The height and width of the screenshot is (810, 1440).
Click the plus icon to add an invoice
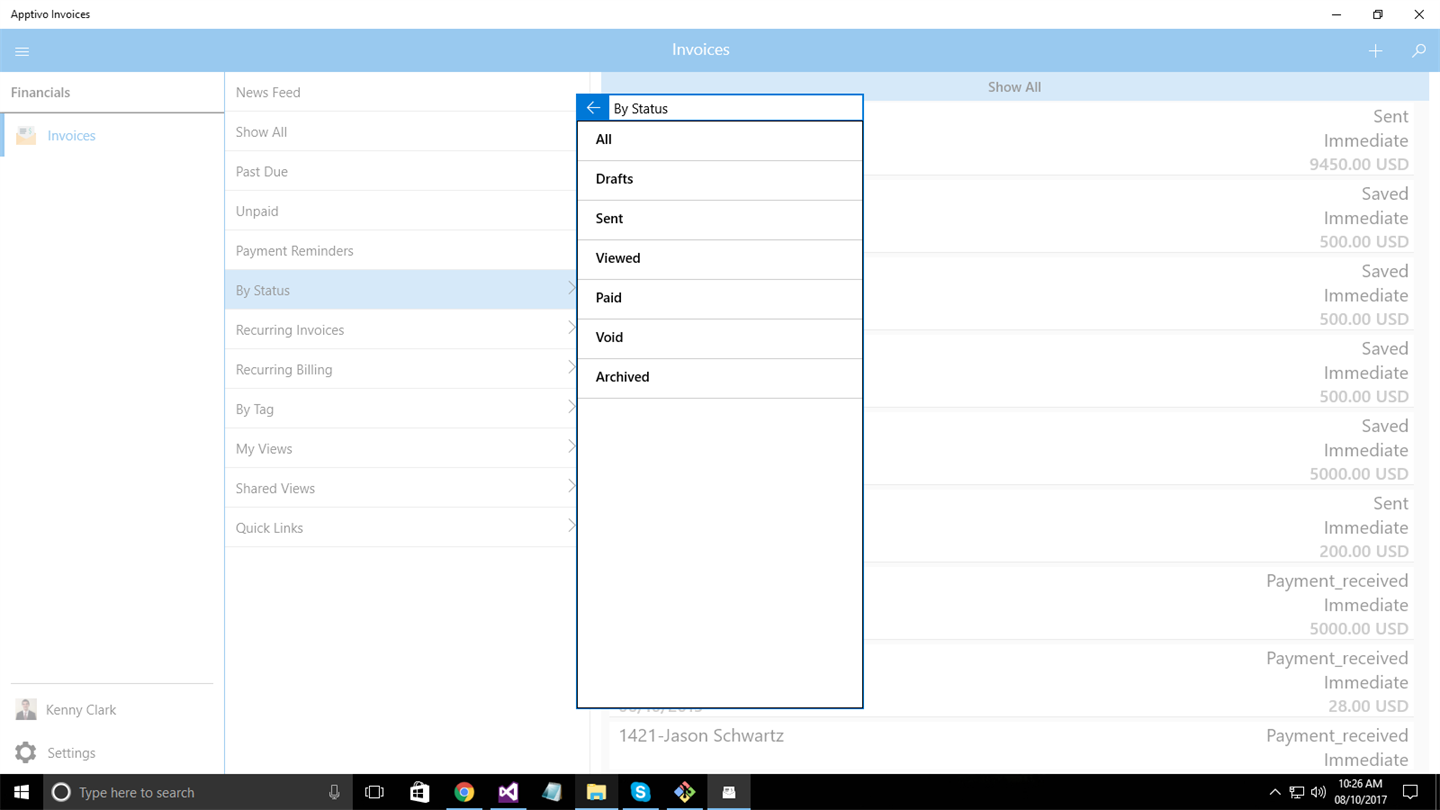pos(1375,51)
